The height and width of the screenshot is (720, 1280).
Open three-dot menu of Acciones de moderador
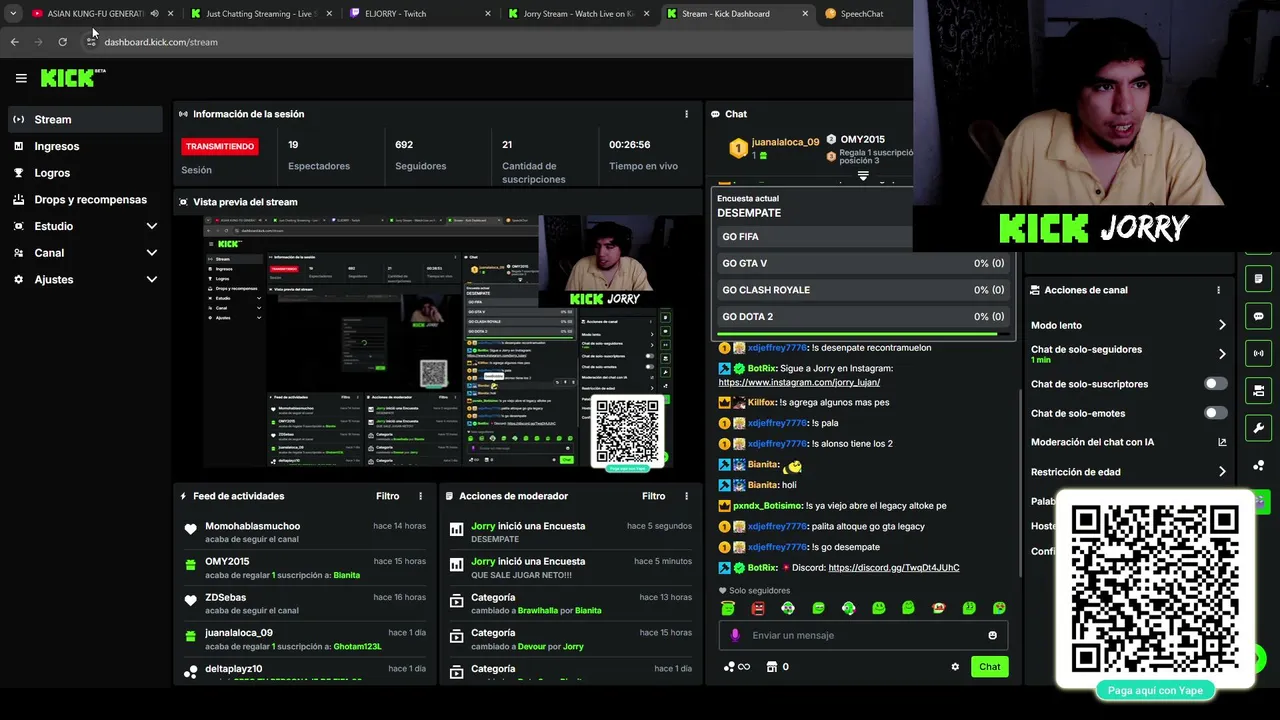(686, 496)
